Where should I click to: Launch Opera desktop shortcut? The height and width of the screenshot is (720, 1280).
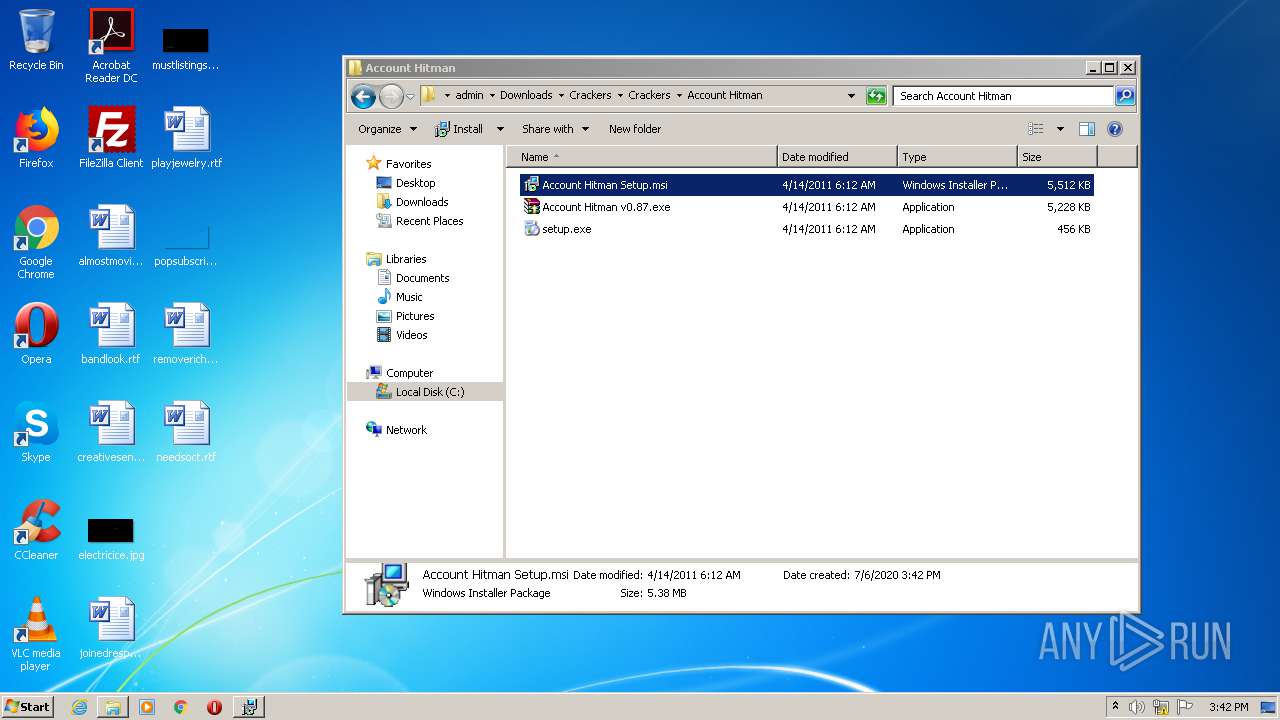point(36,334)
